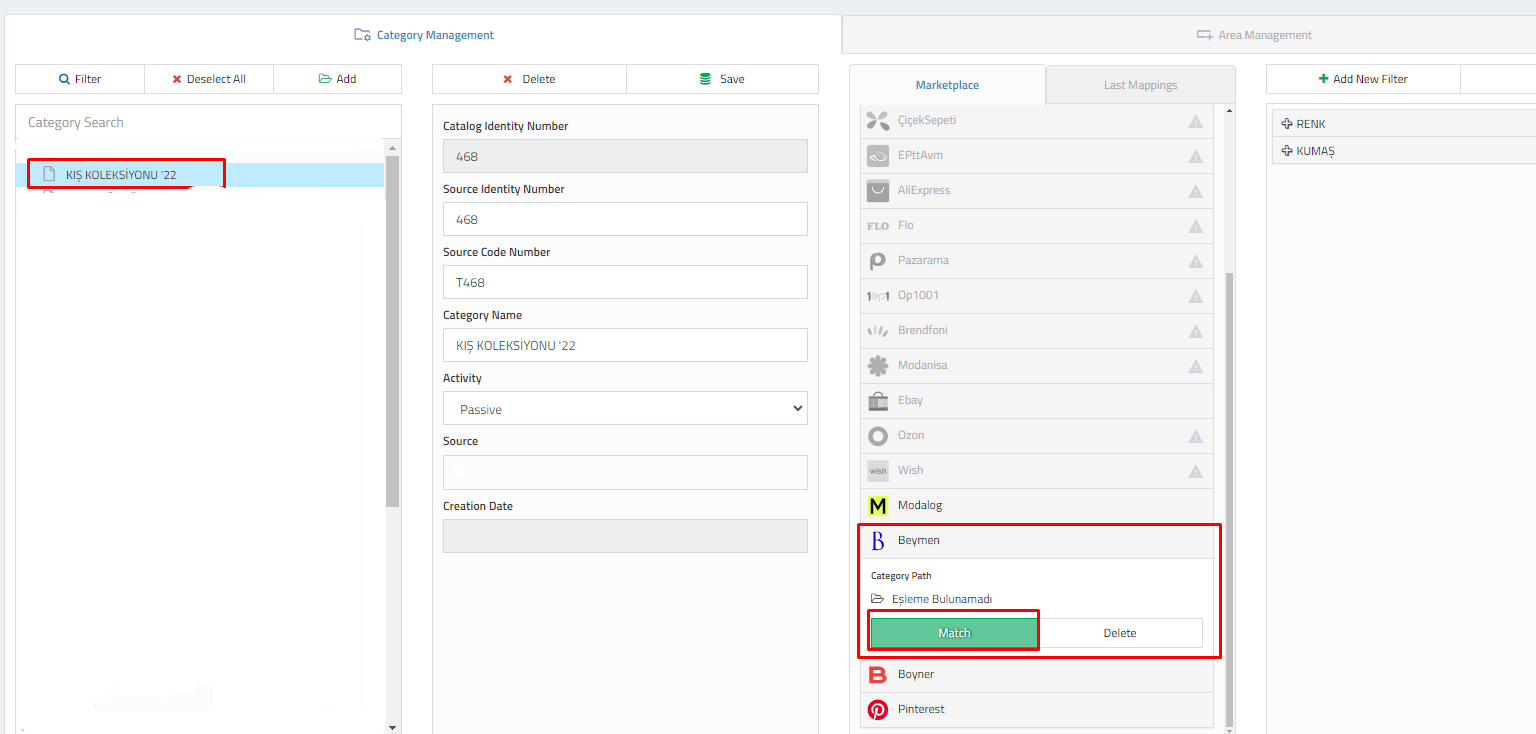Expand the RENK filter
Image resolution: width=1536 pixels, height=734 pixels.
[1287, 124]
